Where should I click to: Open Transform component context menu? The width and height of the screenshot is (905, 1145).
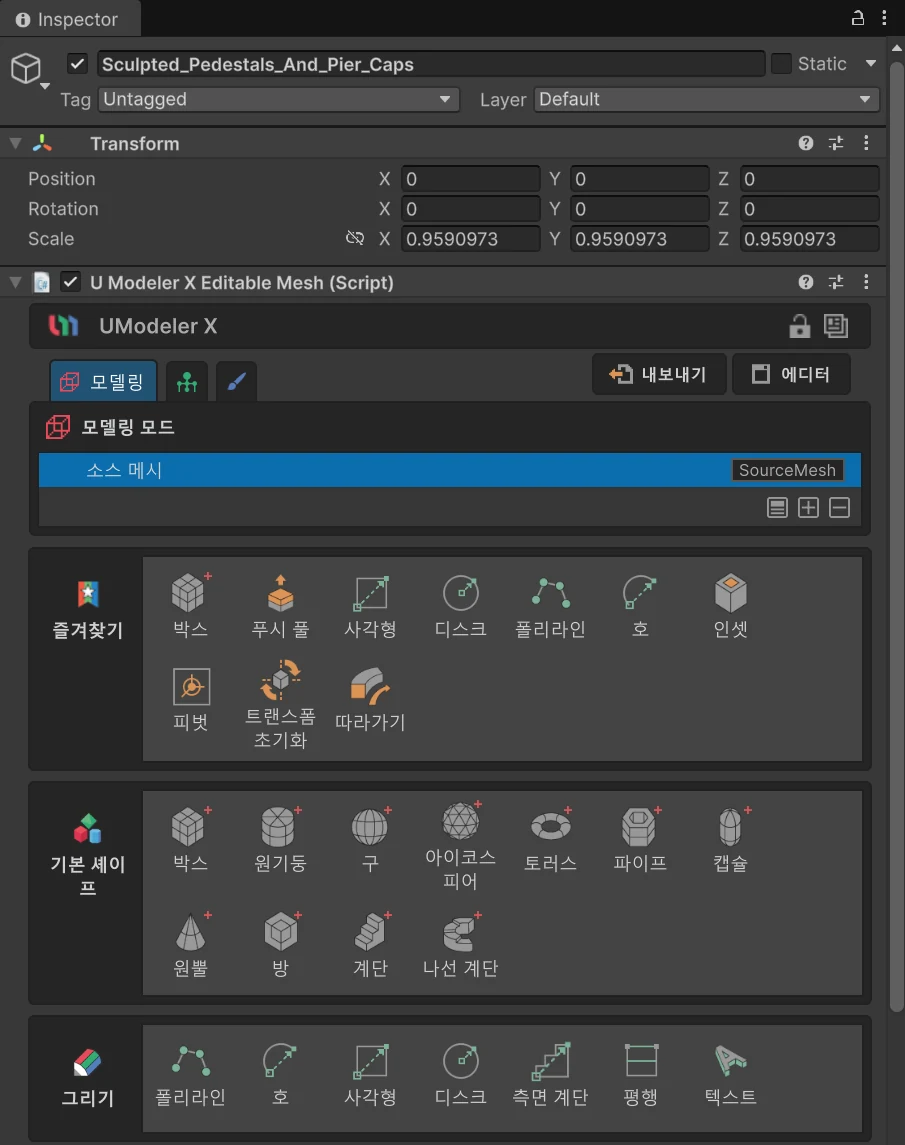(x=866, y=143)
